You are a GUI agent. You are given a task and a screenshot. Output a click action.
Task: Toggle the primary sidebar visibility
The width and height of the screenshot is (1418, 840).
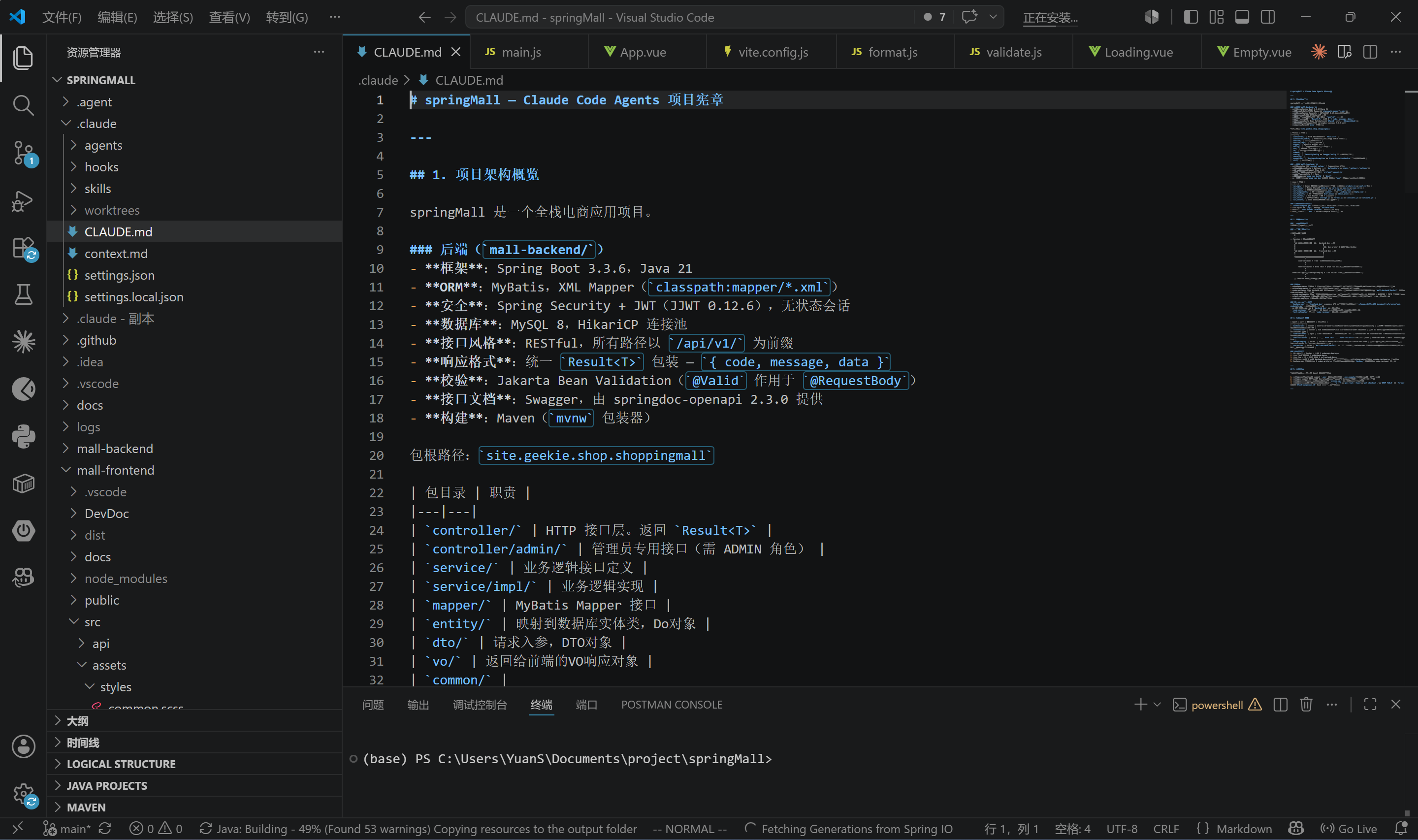(x=1191, y=17)
